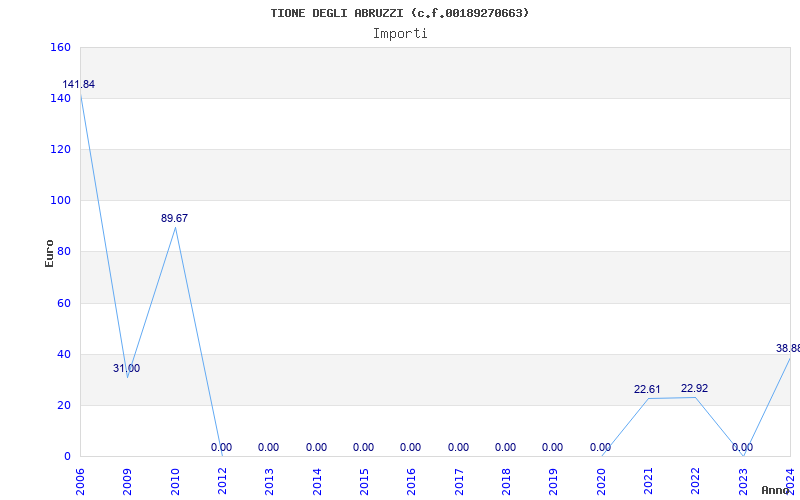Click the 2021 year label
800x500 pixels.
tap(648, 482)
